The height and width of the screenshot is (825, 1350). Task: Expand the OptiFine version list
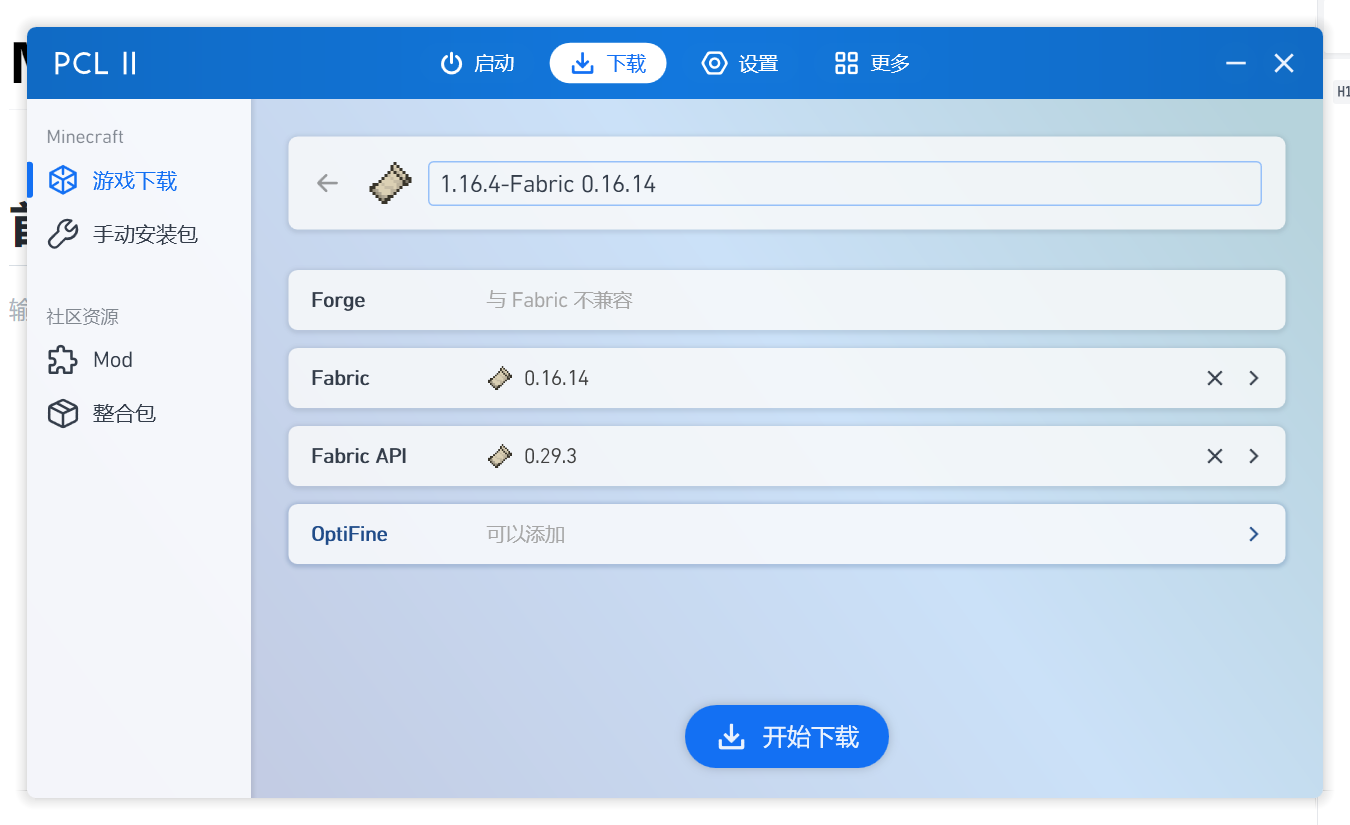[1254, 534]
